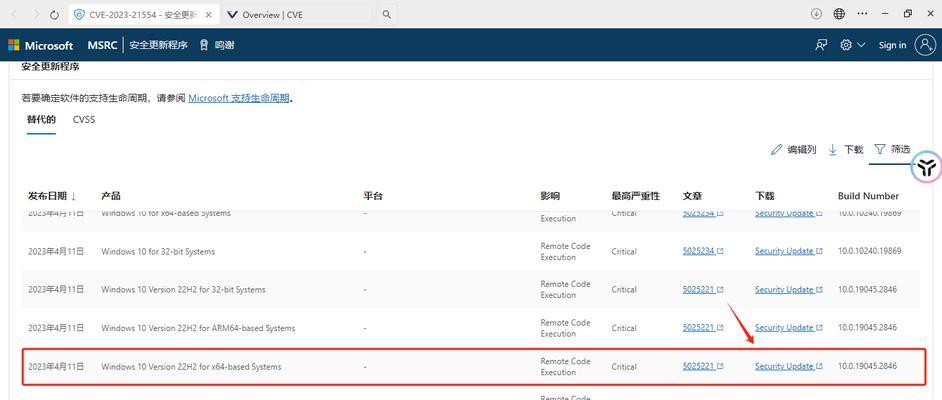Click the 安全更新程序 section heading
Image resolution: width=942 pixels, height=400 pixels.
(x=50, y=67)
